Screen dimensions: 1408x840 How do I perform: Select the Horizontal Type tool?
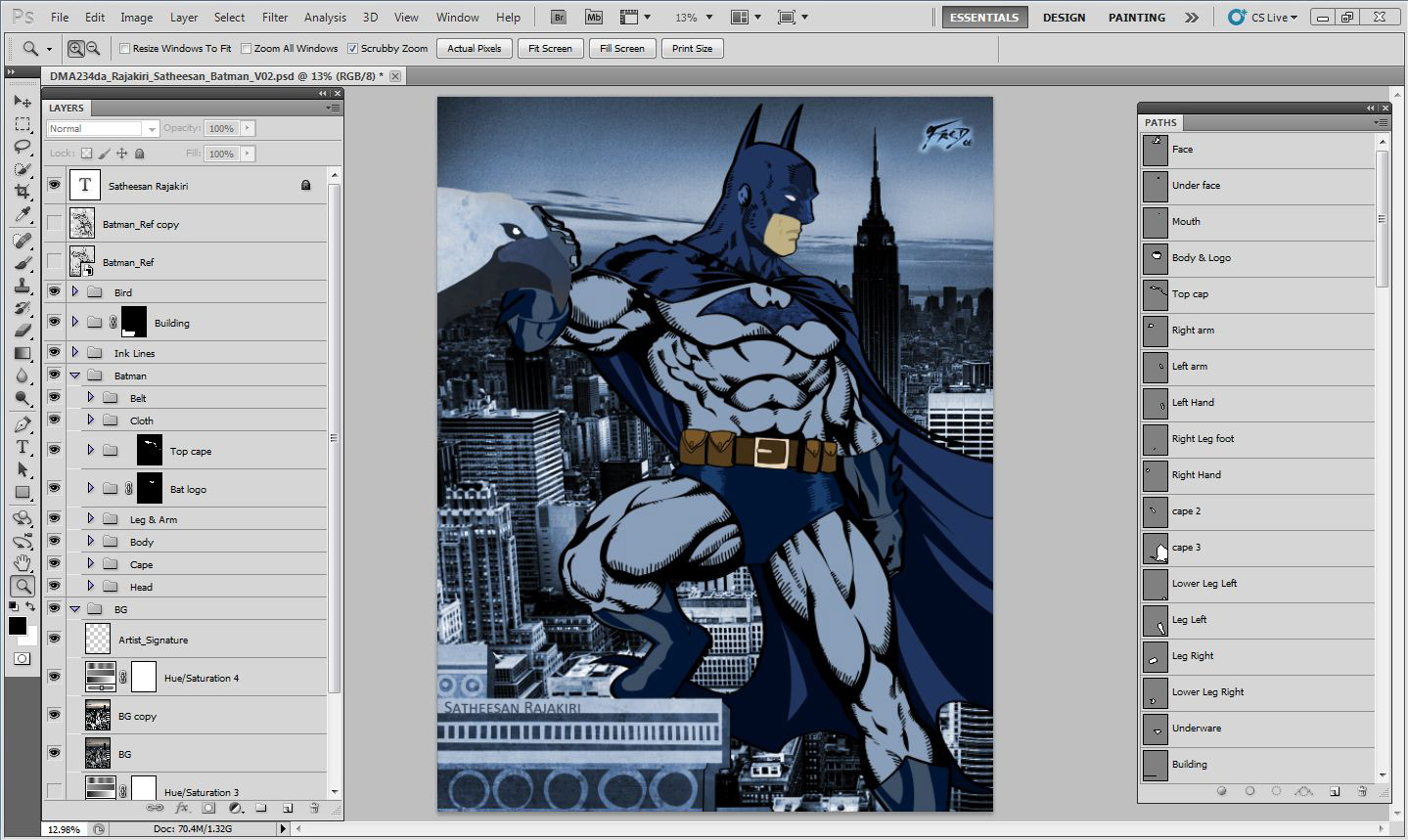click(x=23, y=447)
